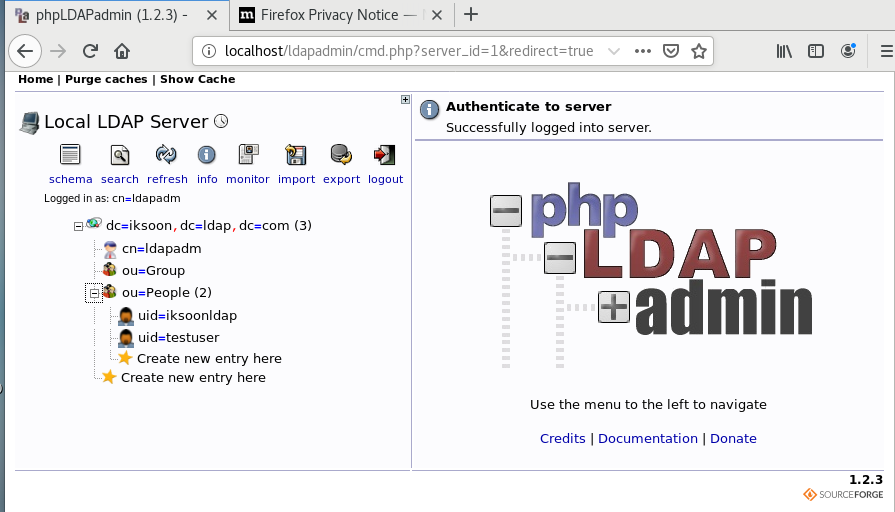Click the export text link
Viewport: 895px width, 512px height.
[341, 179]
